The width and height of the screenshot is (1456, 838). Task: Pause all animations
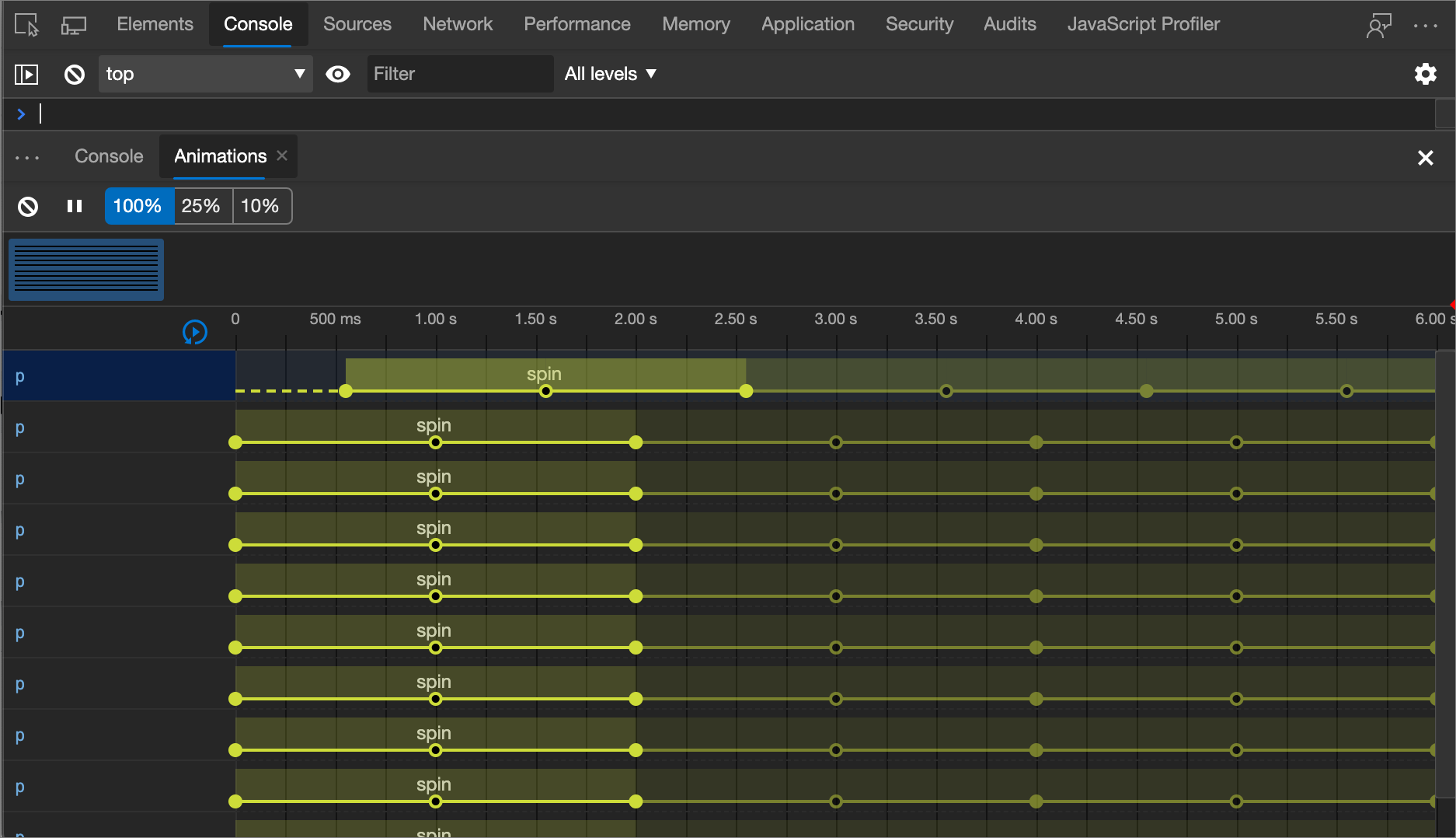pos(75,206)
